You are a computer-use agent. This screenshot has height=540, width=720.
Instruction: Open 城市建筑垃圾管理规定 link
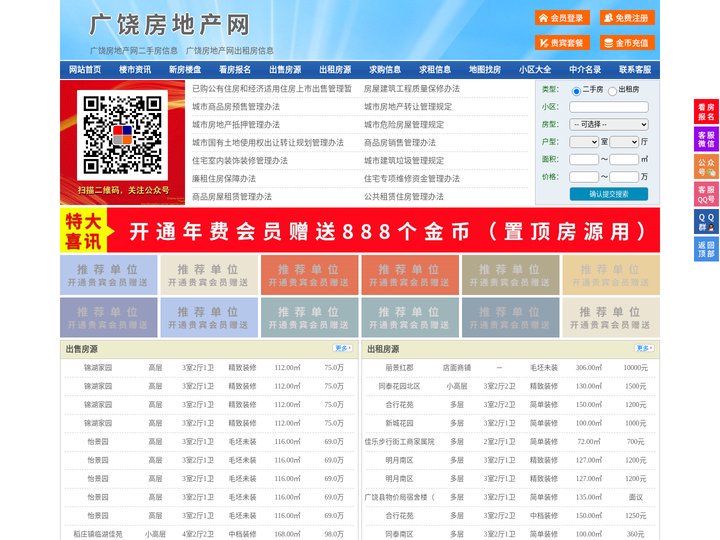click(x=404, y=161)
